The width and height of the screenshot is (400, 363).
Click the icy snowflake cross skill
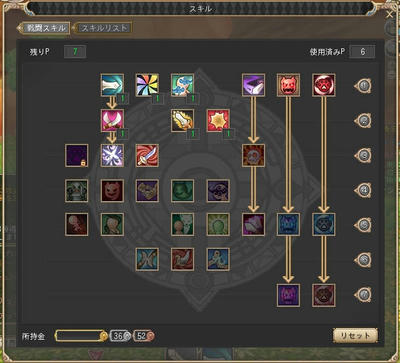[x=112, y=155]
